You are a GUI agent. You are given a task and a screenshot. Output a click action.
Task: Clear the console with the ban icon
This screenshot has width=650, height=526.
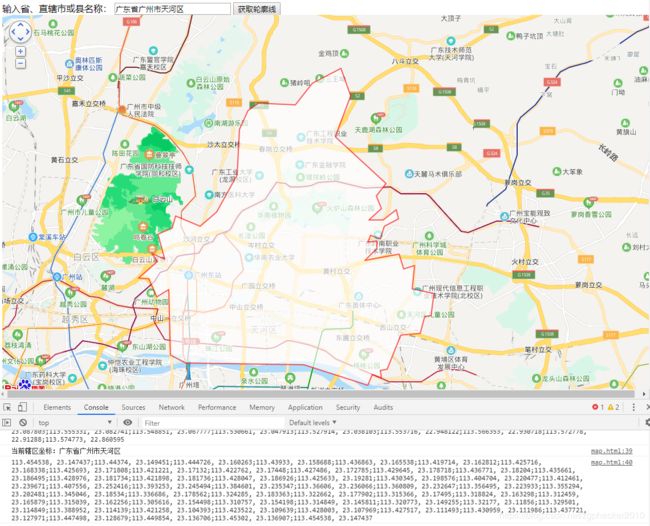23,422
